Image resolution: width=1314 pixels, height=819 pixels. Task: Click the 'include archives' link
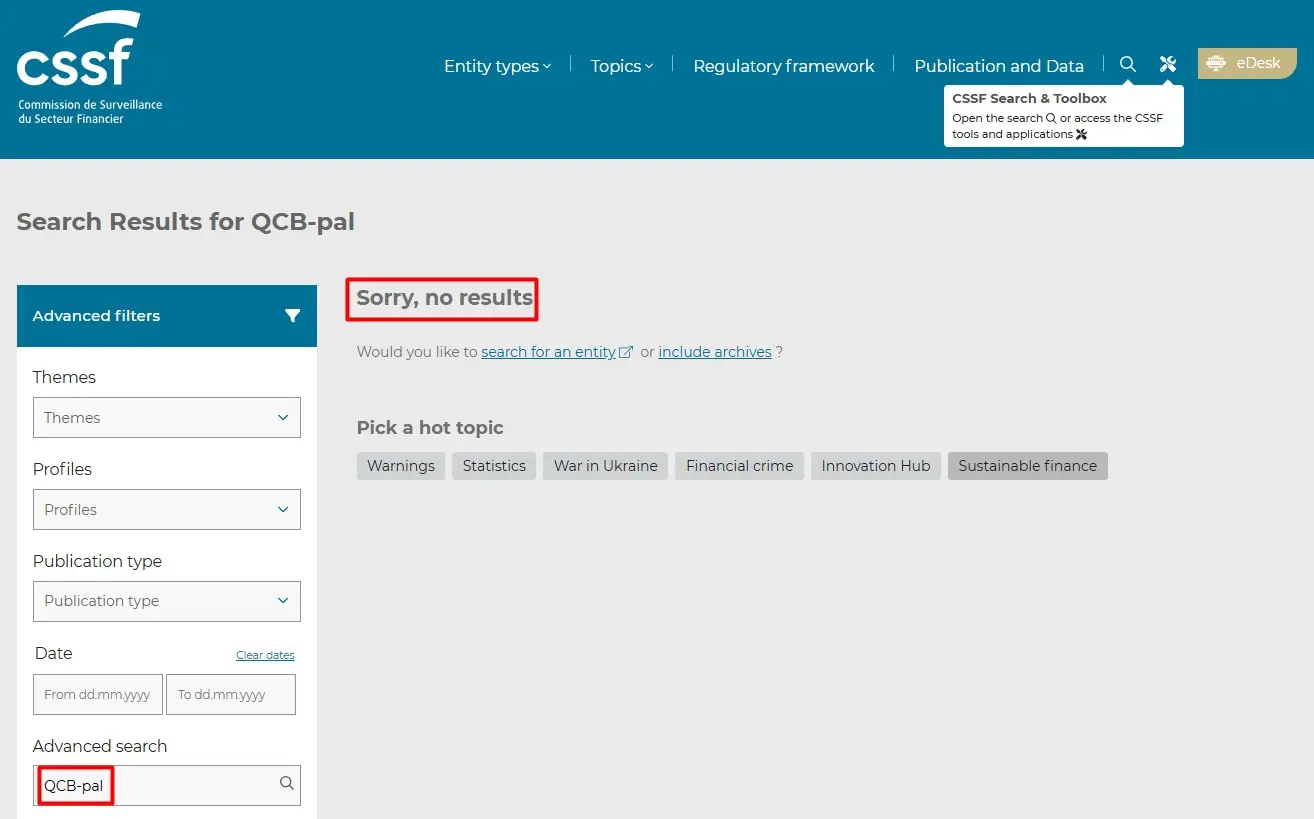click(714, 352)
